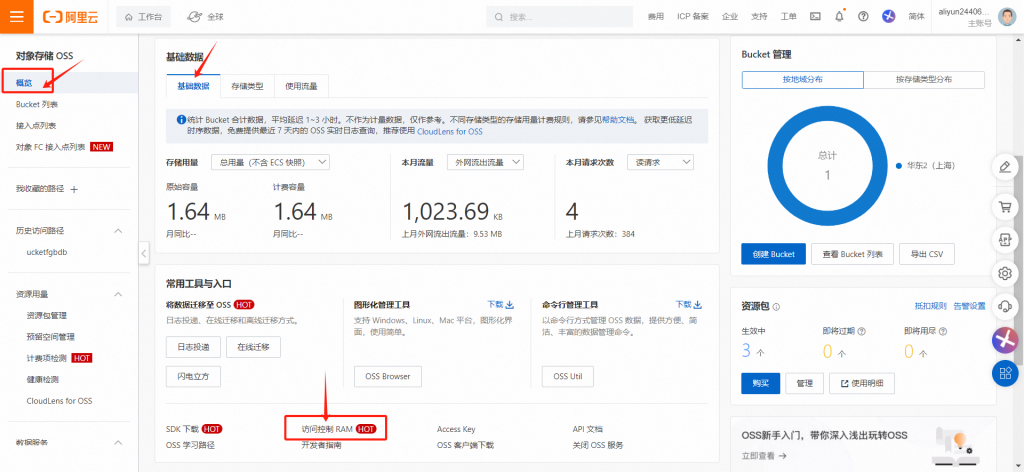Screen dimensions: 1024x472
Task: Click the 在线迁移 button
Action: click(x=253, y=347)
